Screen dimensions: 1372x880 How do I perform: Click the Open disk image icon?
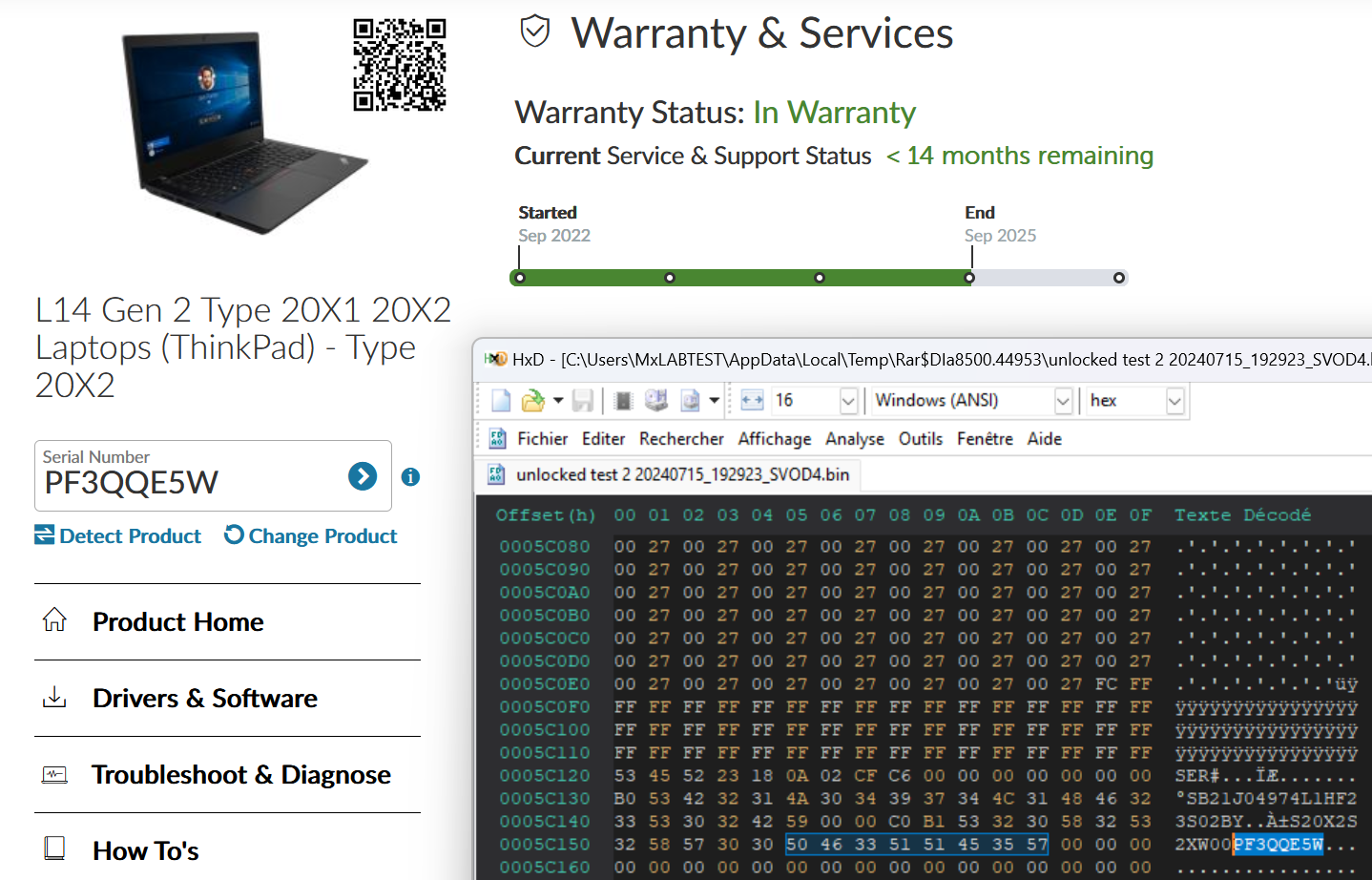tap(690, 401)
